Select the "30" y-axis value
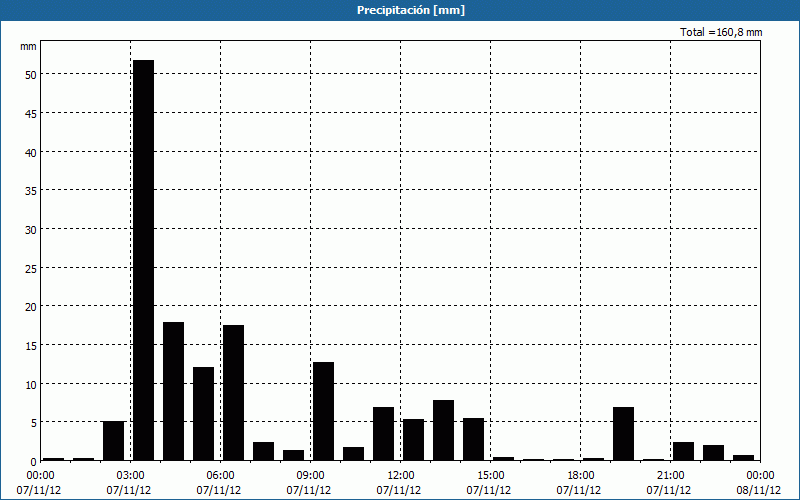Screen dimensions: 800x500 coord(31,230)
